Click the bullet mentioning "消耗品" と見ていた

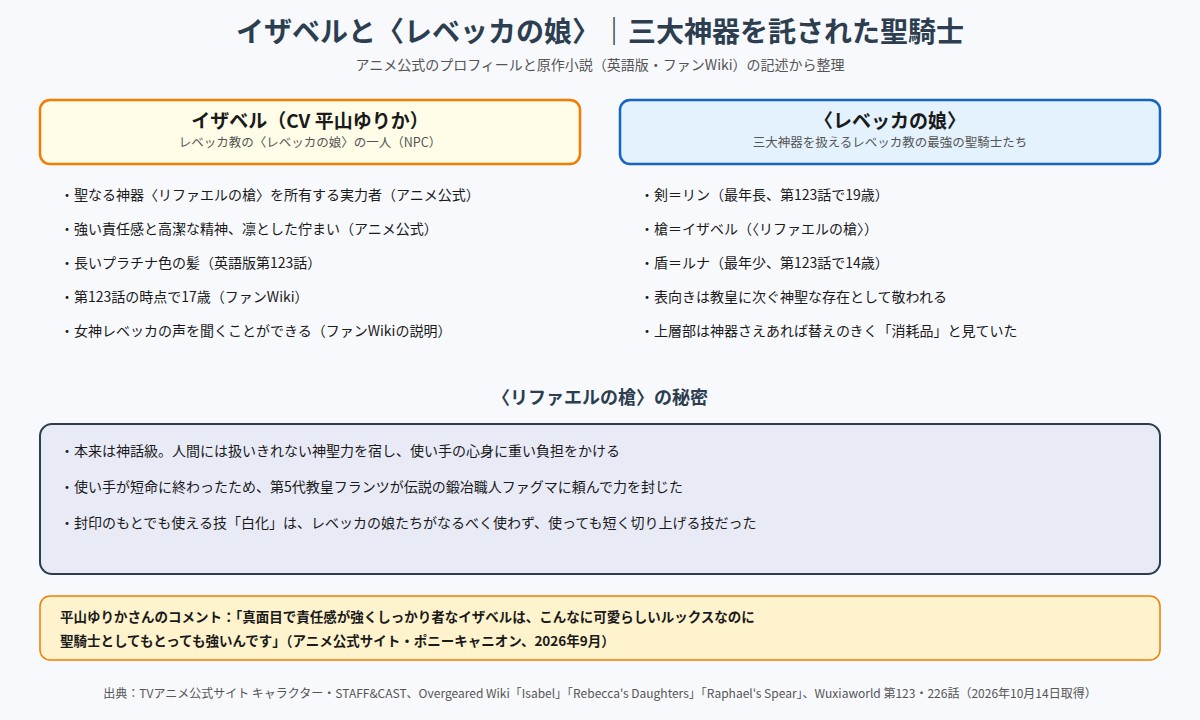tap(829, 331)
